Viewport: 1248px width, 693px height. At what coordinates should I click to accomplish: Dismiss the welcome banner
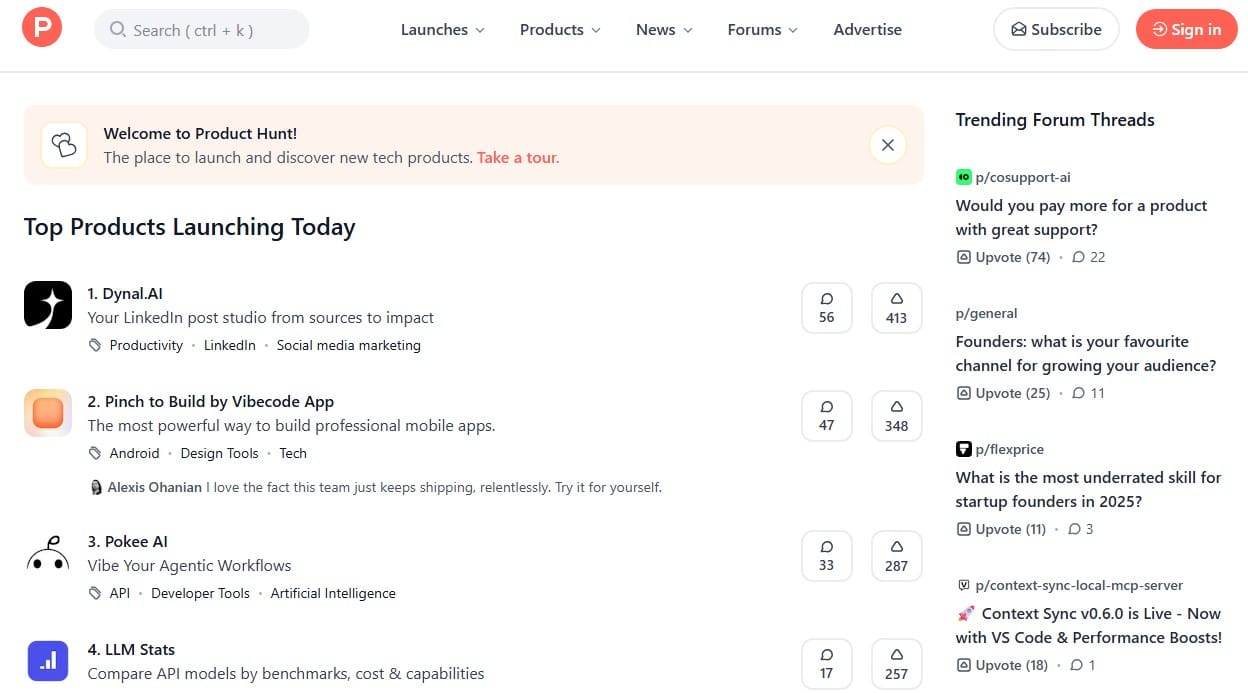click(x=887, y=144)
